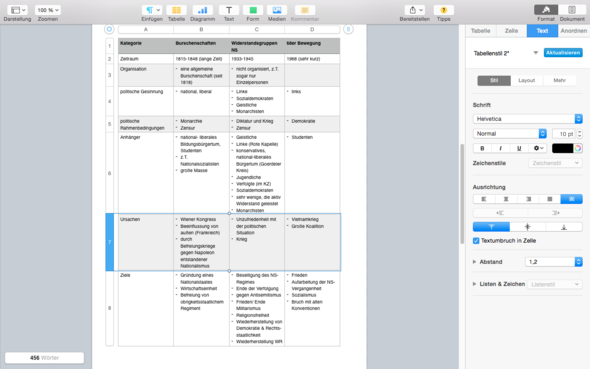Toggle Textumbruch in Zelle checkbox
590x369 pixels.
pos(476,241)
